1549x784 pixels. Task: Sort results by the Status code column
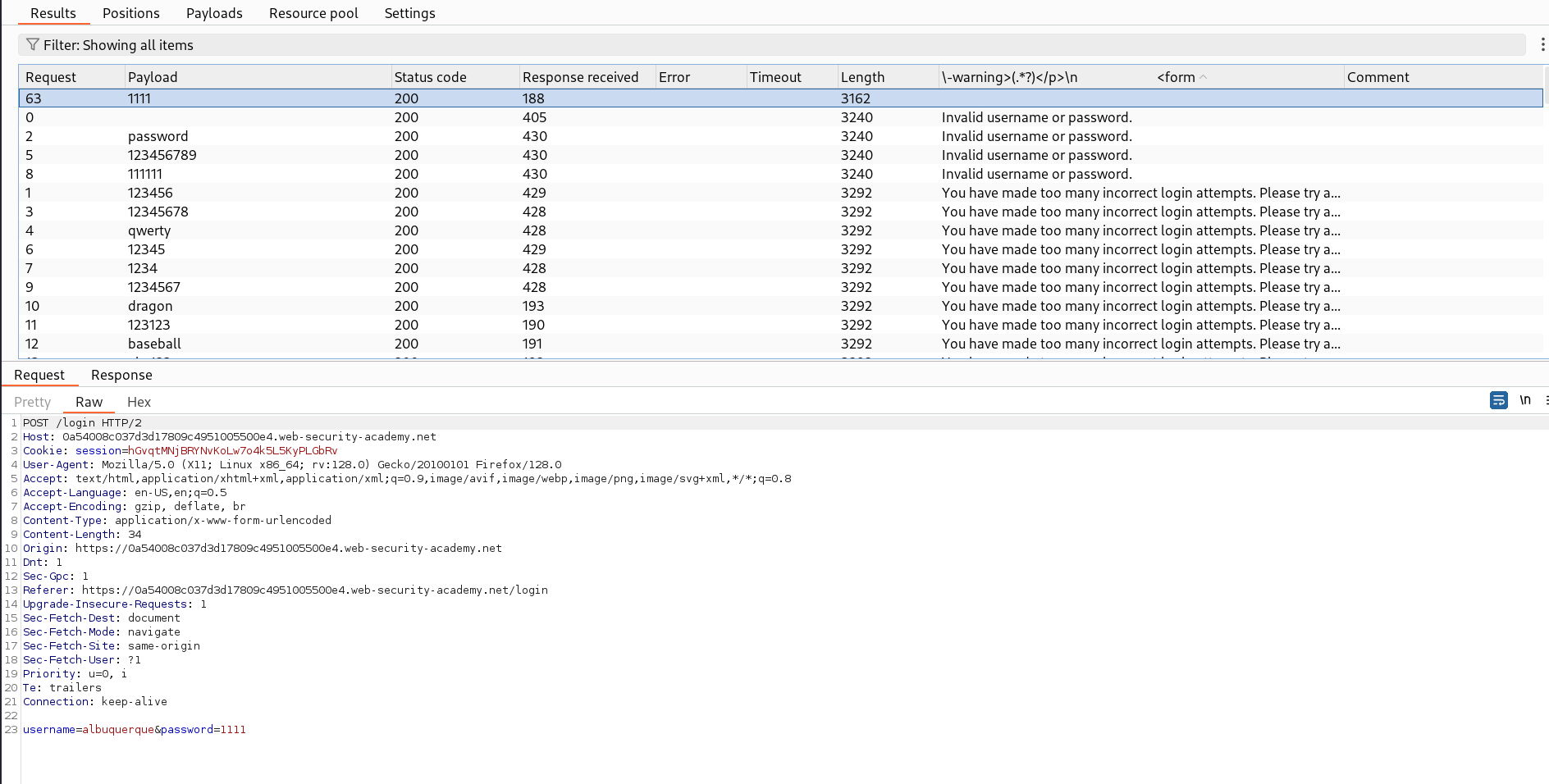430,76
